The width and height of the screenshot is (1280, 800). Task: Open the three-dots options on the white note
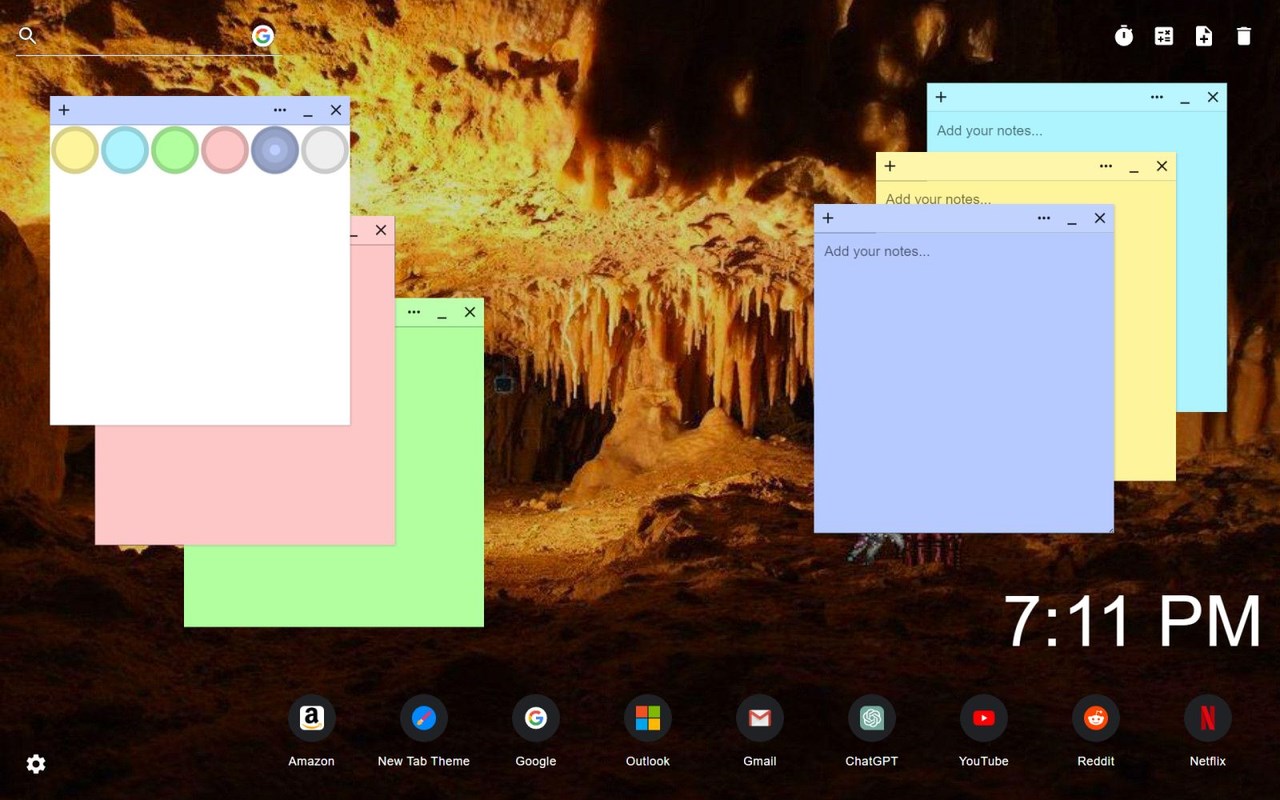(280, 110)
